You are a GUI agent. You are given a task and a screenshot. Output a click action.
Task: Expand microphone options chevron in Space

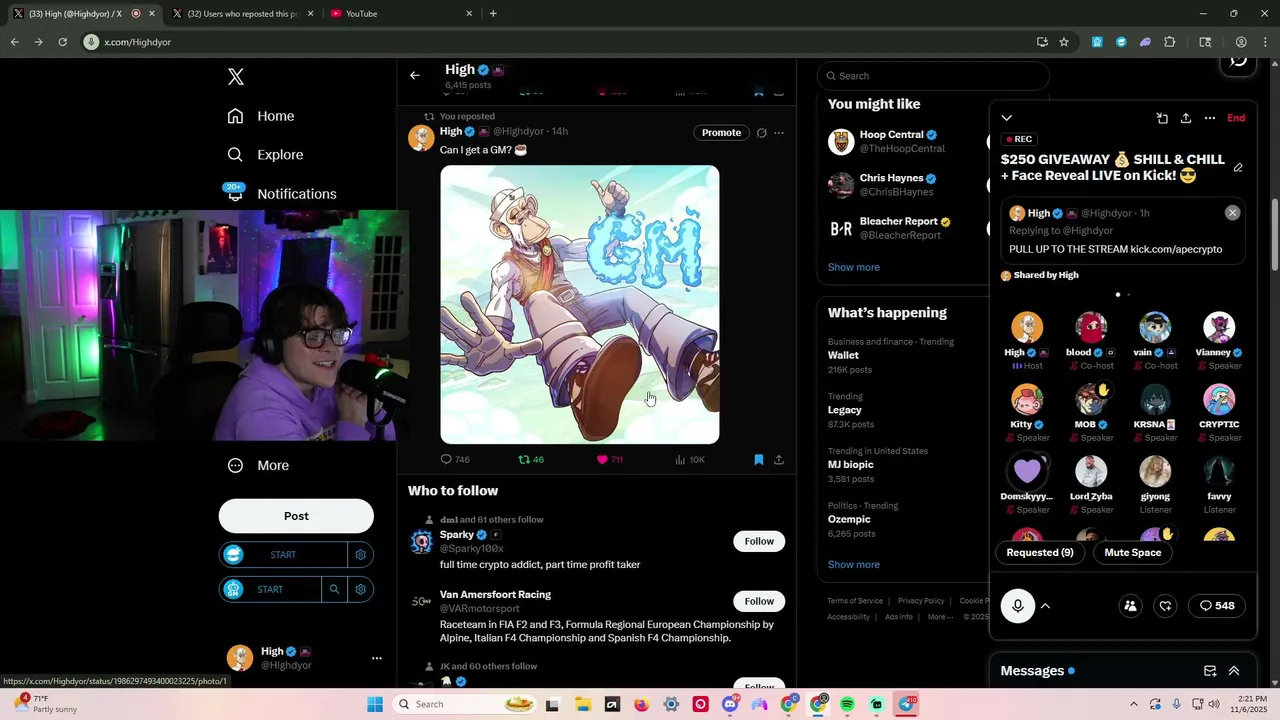[1045, 606]
